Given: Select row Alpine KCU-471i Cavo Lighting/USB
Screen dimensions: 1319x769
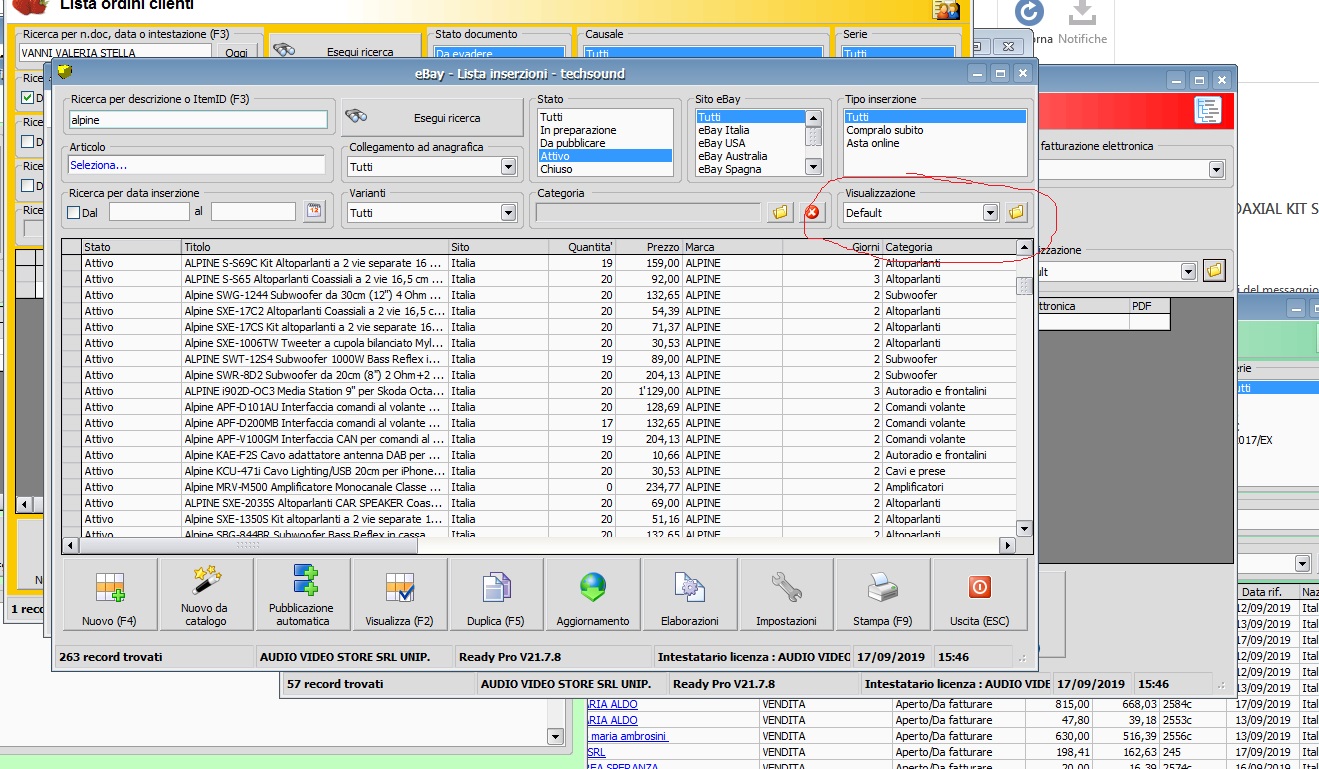Looking at the screenshot, I should 539,471.
